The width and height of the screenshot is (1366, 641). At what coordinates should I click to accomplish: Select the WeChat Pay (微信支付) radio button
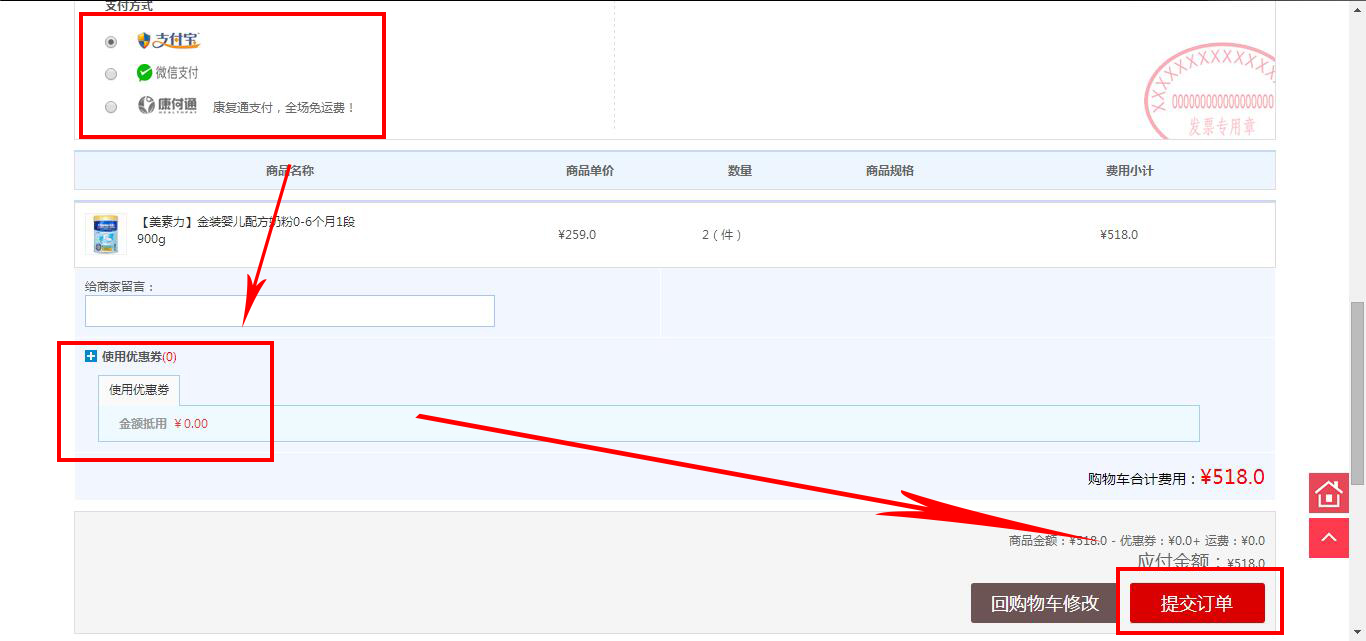point(111,74)
